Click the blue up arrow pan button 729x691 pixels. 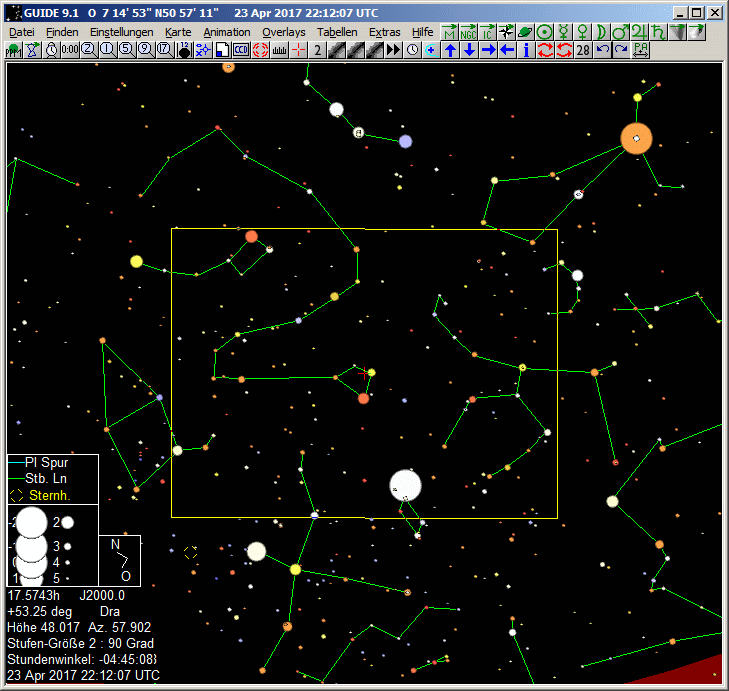pos(450,50)
